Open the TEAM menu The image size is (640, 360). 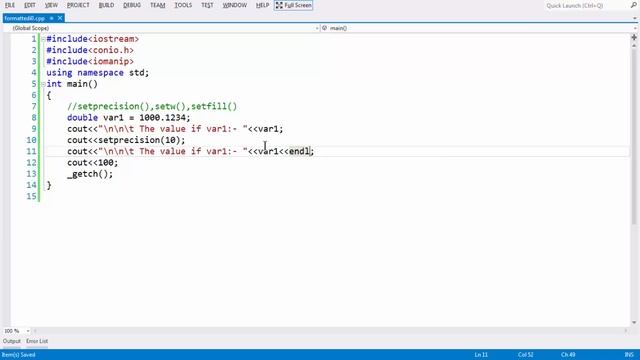point(158,5)
